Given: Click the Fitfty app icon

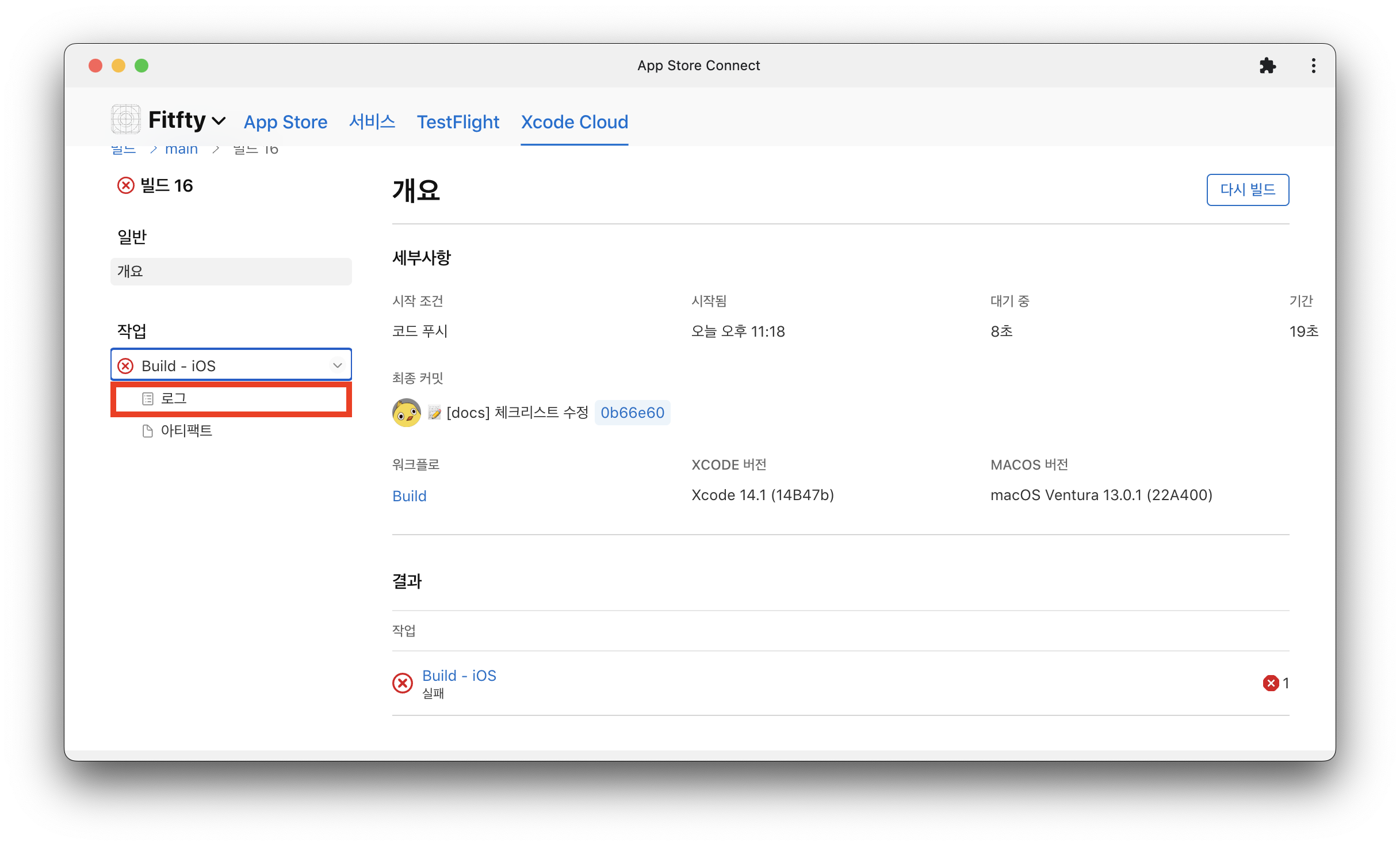Looking at the screenshot, I should [x=125, y=120].
